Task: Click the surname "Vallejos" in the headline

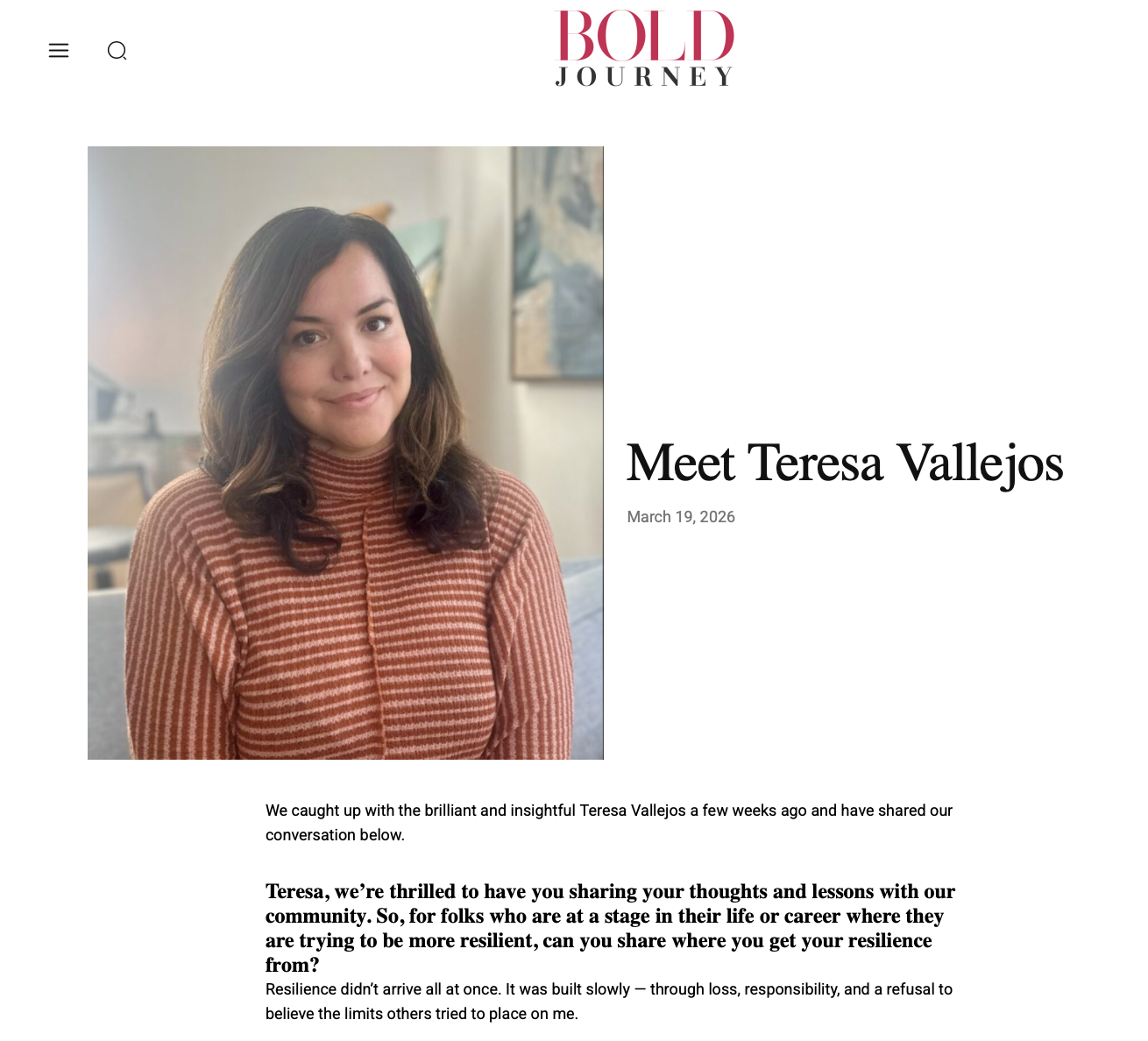Action: pyautogui.click(x=980, y=464)
